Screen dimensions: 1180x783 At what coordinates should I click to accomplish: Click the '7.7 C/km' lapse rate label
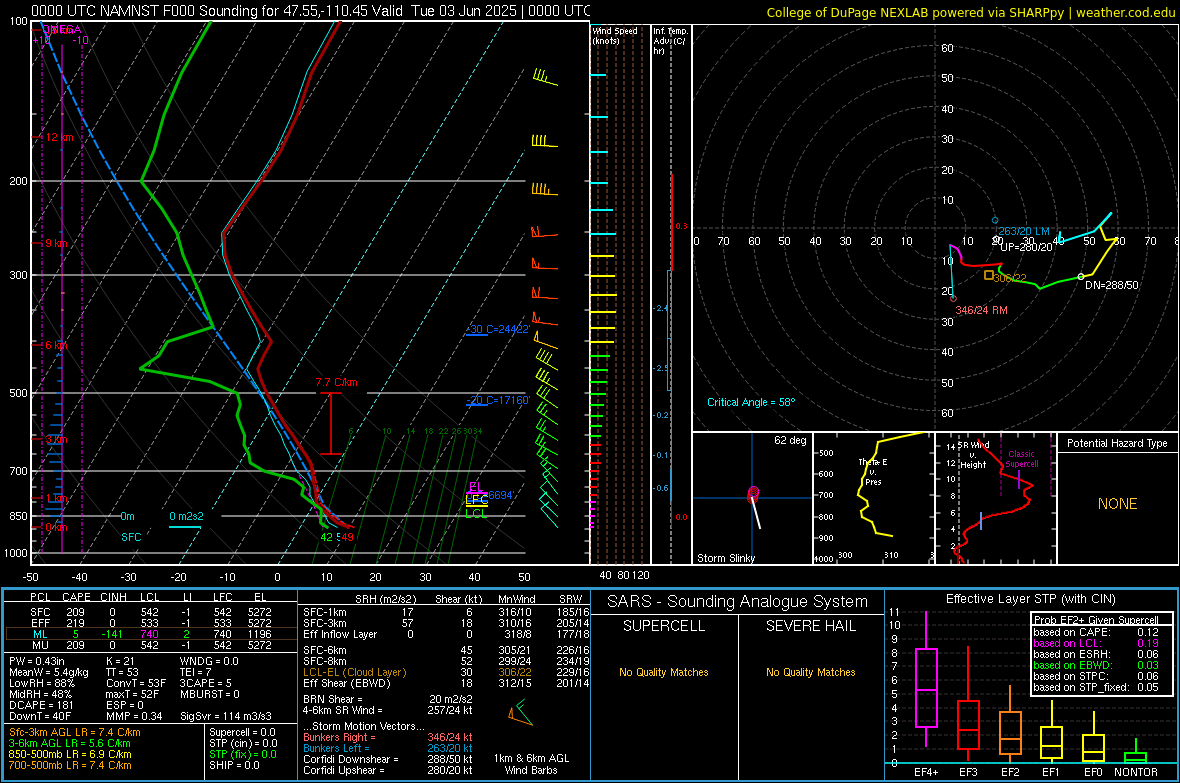(336, 382)
